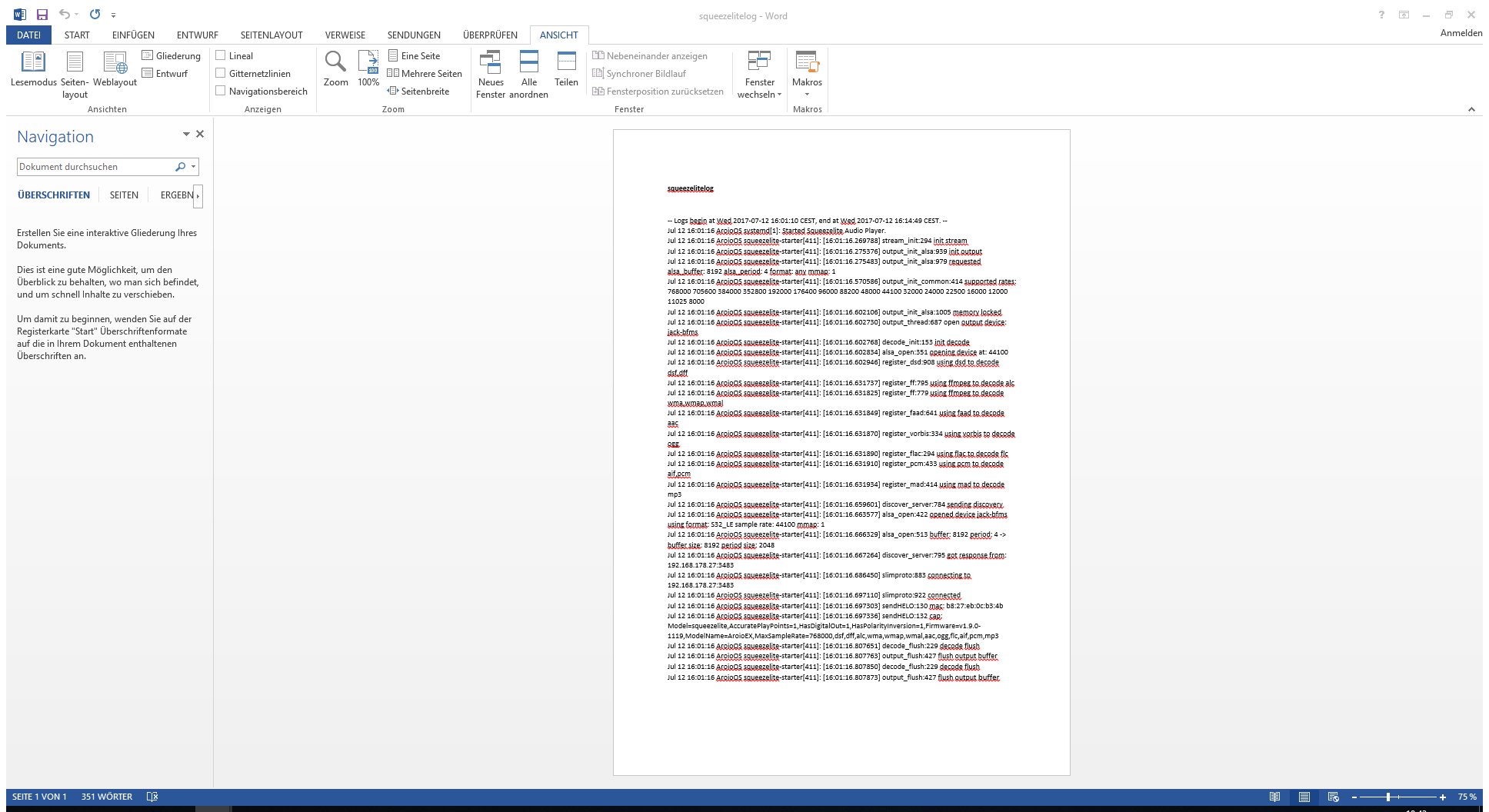The height and width of the screenshot is (812, 1489).
Task: Select web layout icon in status bar
Action: [1333, 797]
